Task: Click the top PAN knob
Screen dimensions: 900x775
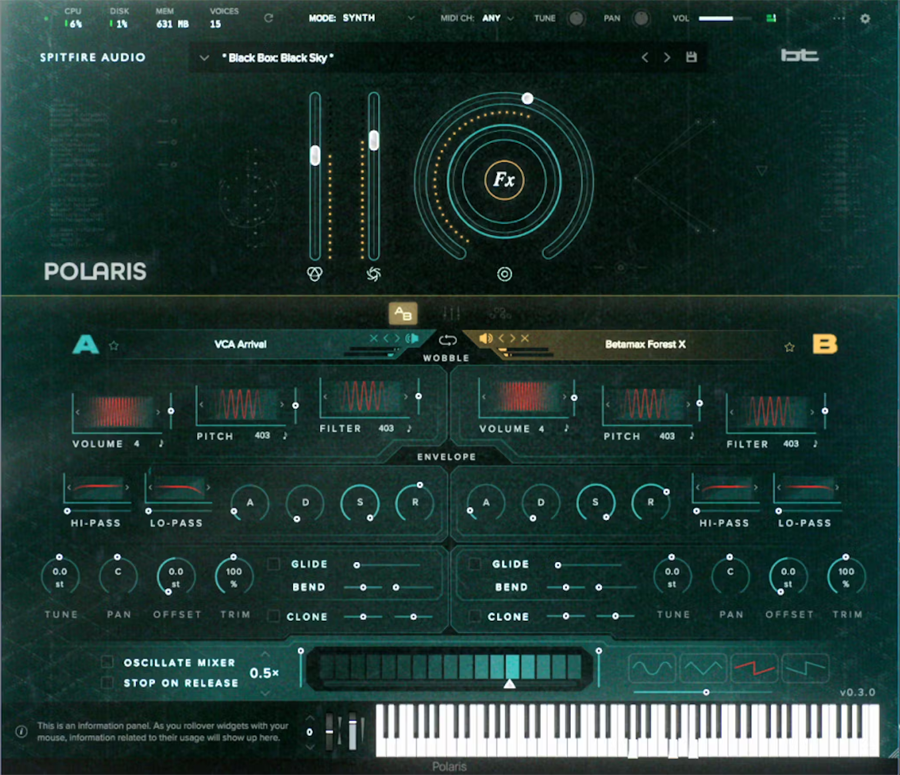Action: (641, 18)
